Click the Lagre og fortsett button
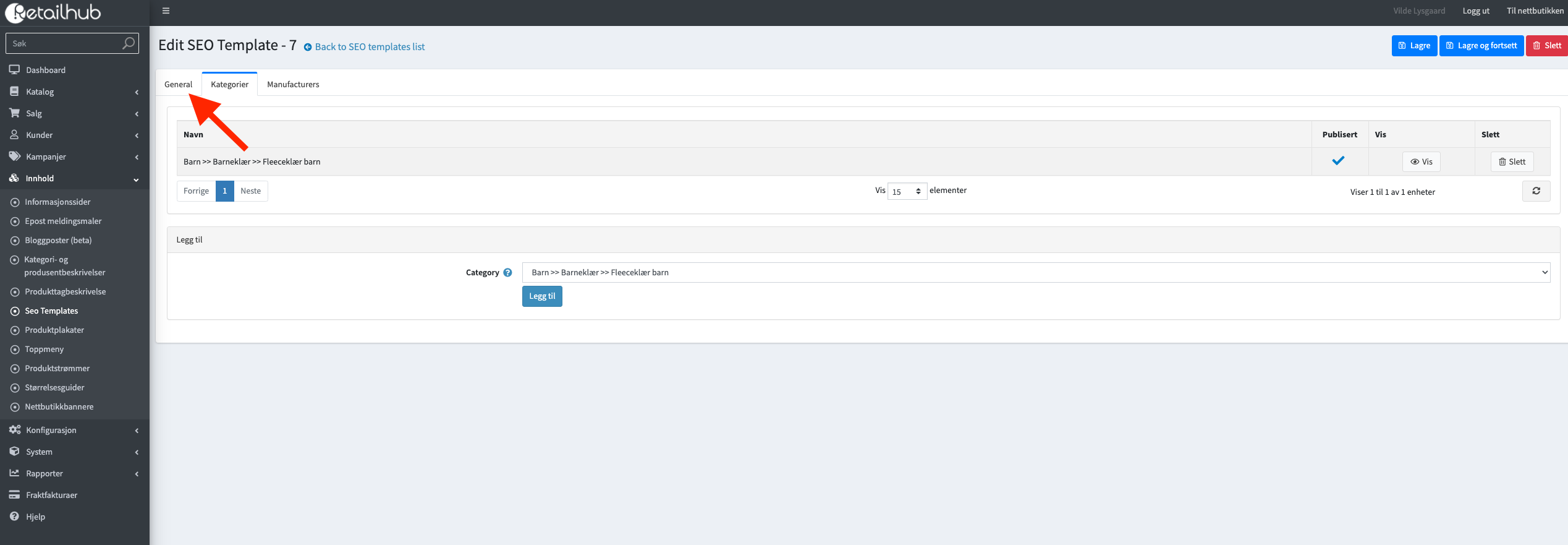This screenshot has width=1568, height=545. [x=1481, y=46]
